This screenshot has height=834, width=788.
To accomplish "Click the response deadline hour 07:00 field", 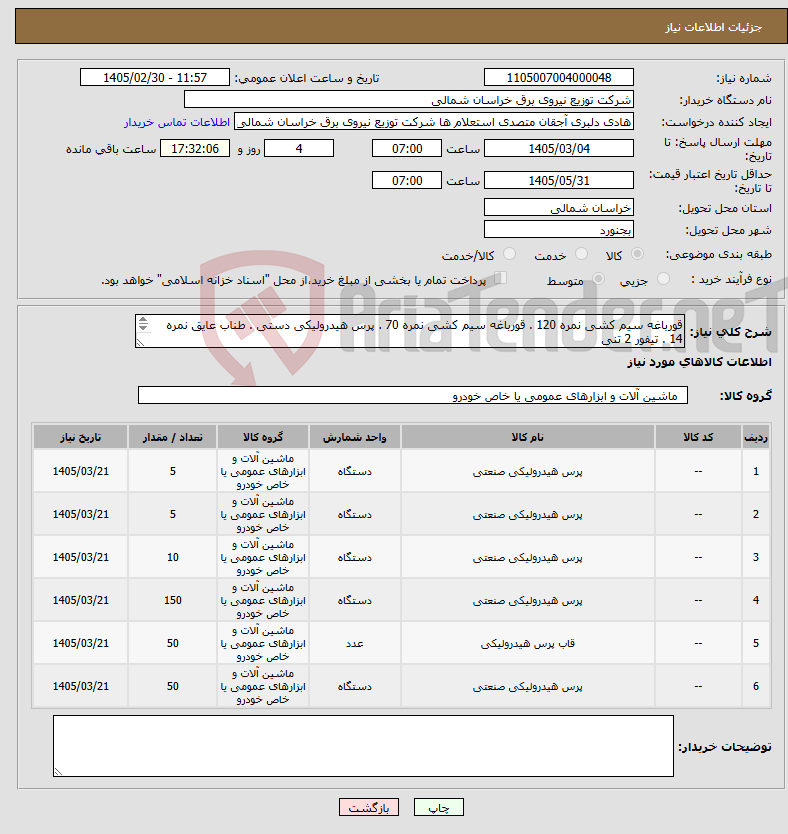I will coord(407,149).
